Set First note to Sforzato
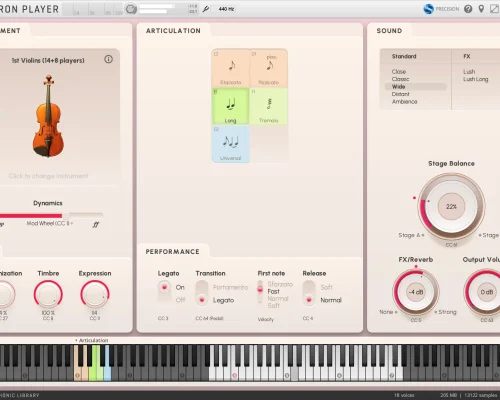The width and height of the screenshot is (500, 400). (280, 284)
